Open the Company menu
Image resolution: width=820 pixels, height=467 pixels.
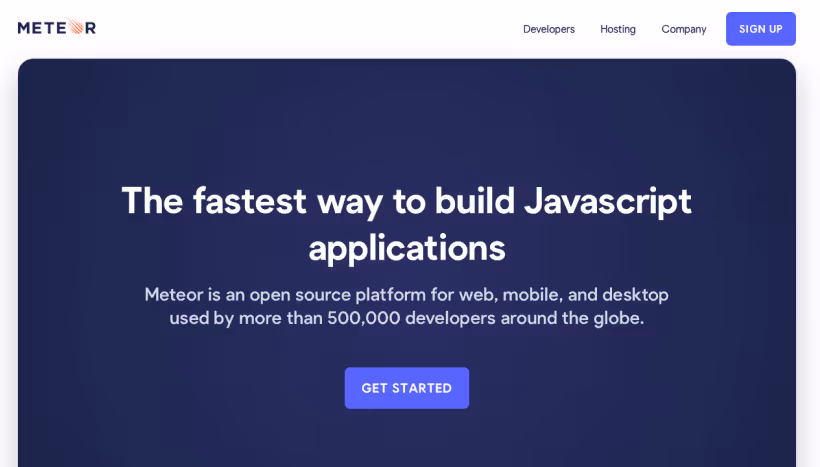[x=684, y=29]
